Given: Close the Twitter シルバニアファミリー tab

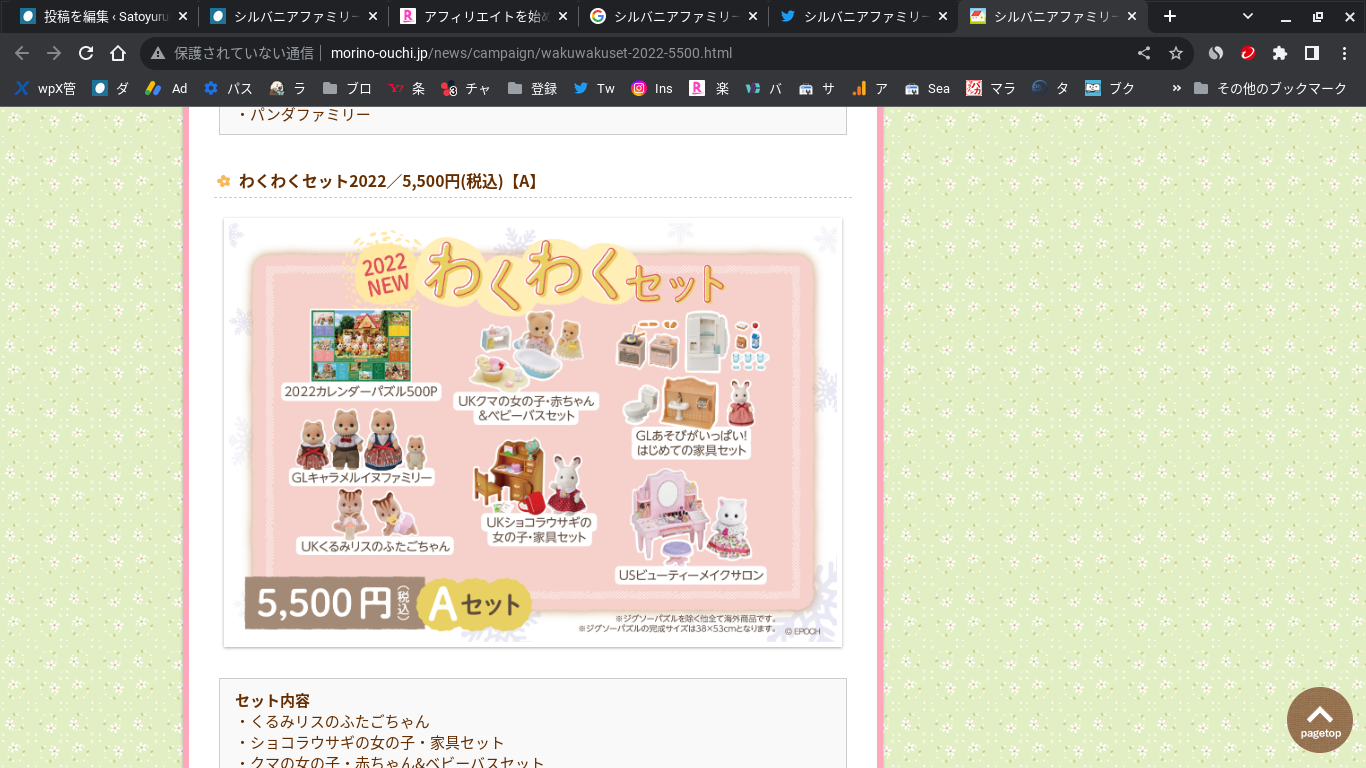Looking at the screenshot, I should [942, 16].
